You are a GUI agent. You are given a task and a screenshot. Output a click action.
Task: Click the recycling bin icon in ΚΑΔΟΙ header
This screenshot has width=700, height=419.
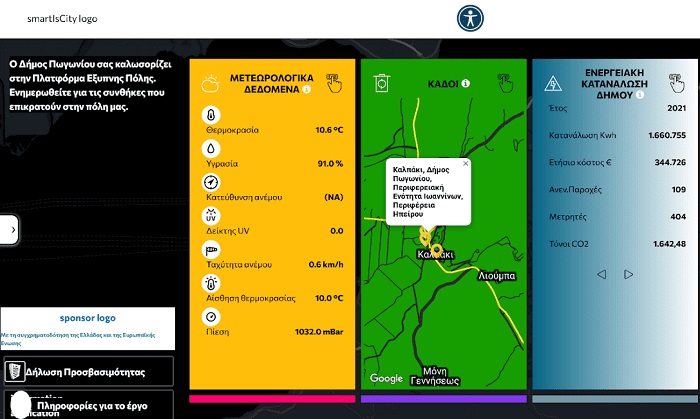tap(380, 84)
